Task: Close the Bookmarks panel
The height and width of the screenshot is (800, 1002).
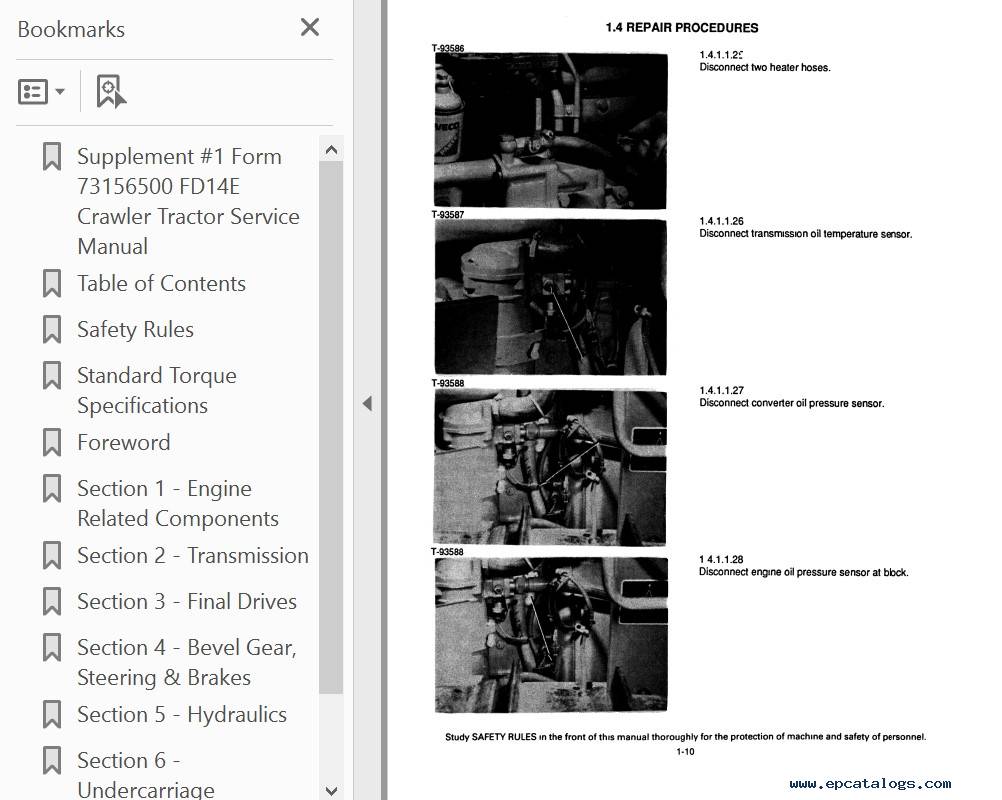Action: 310,27
